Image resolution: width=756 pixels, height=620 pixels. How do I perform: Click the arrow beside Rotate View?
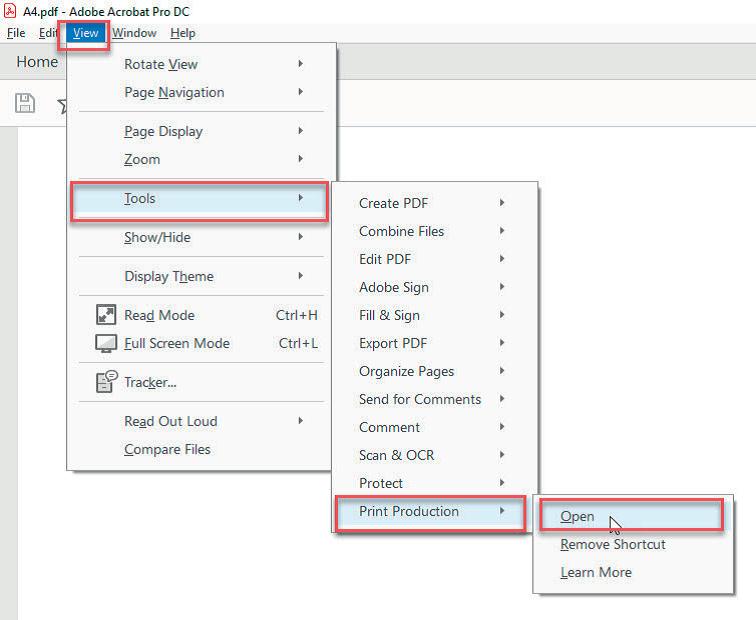pos(300,64)
